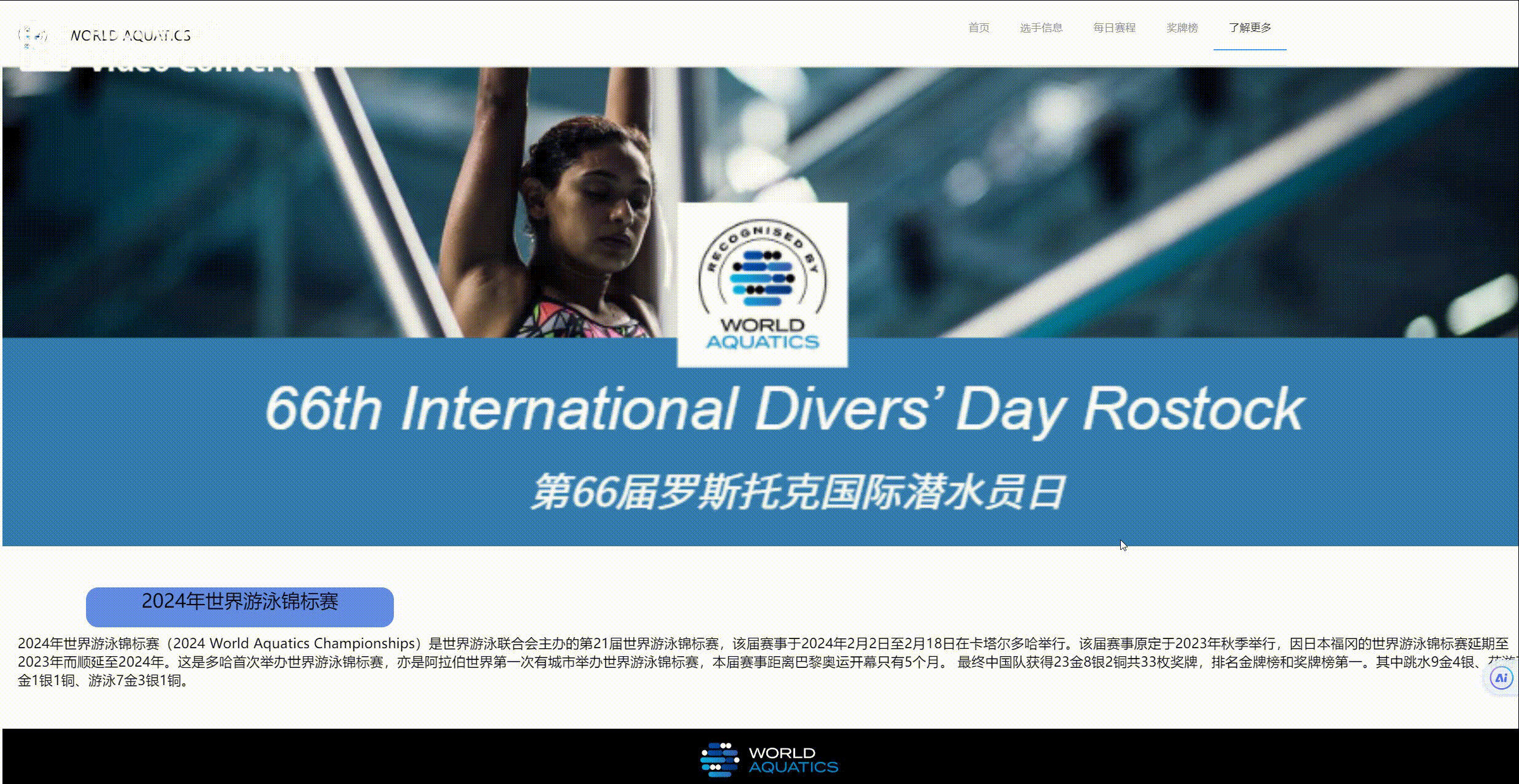Click the Recognised By World Aquatics badge
Screen dimensions: 1519x784
(762, 284)
